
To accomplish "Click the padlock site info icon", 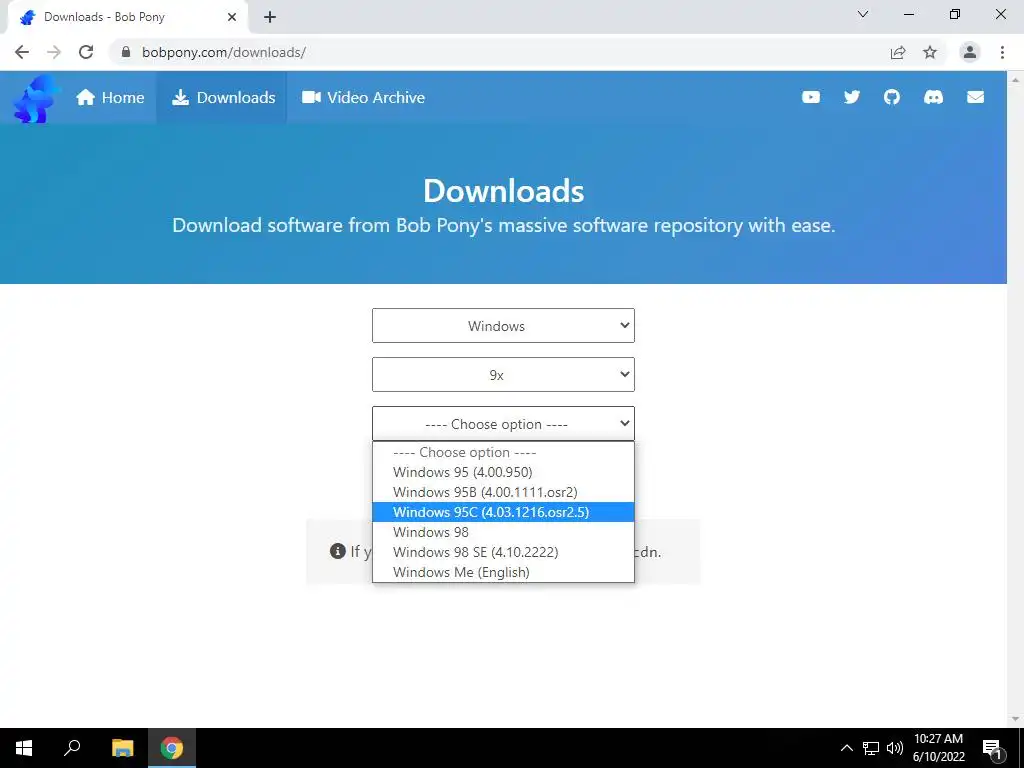I will (x=126, y=52).
